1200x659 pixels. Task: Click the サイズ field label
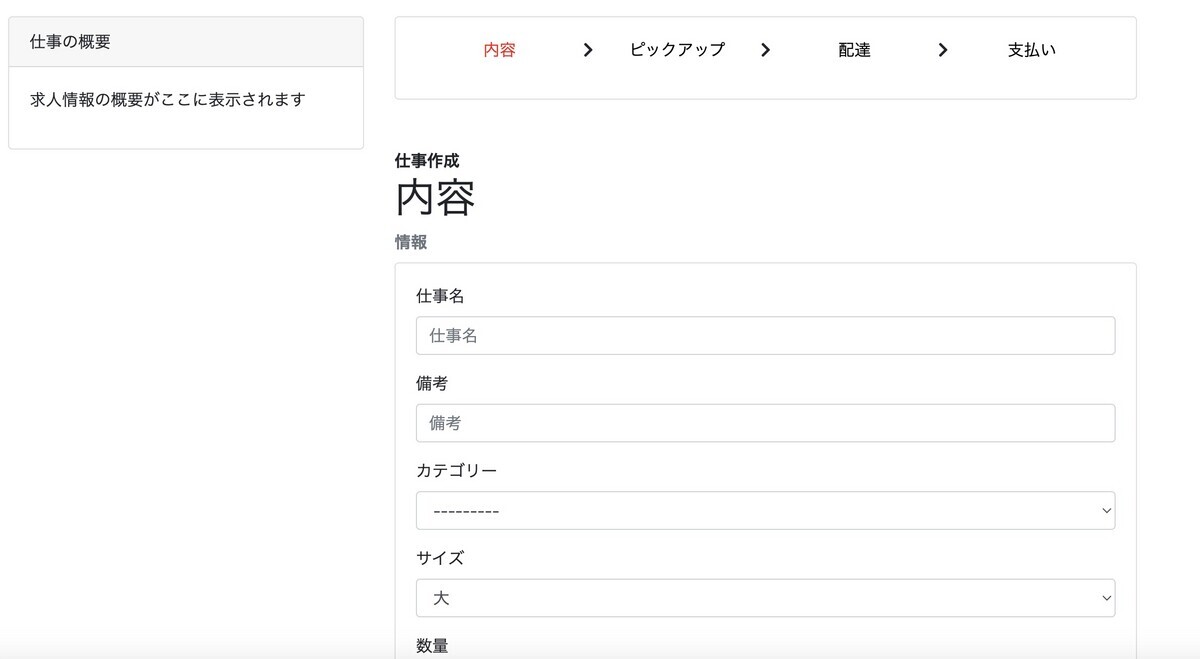[x=440, y=558]
